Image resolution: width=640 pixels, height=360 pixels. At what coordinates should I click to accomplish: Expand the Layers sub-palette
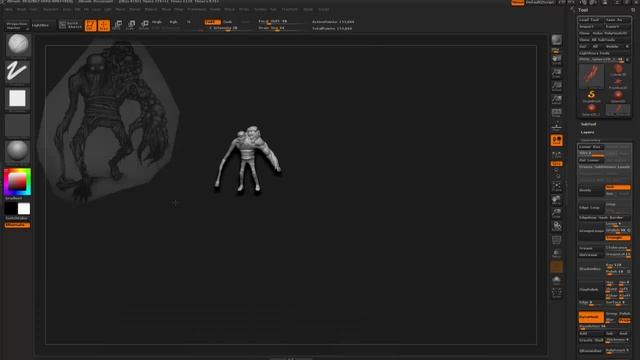click(x=587, y=132)
